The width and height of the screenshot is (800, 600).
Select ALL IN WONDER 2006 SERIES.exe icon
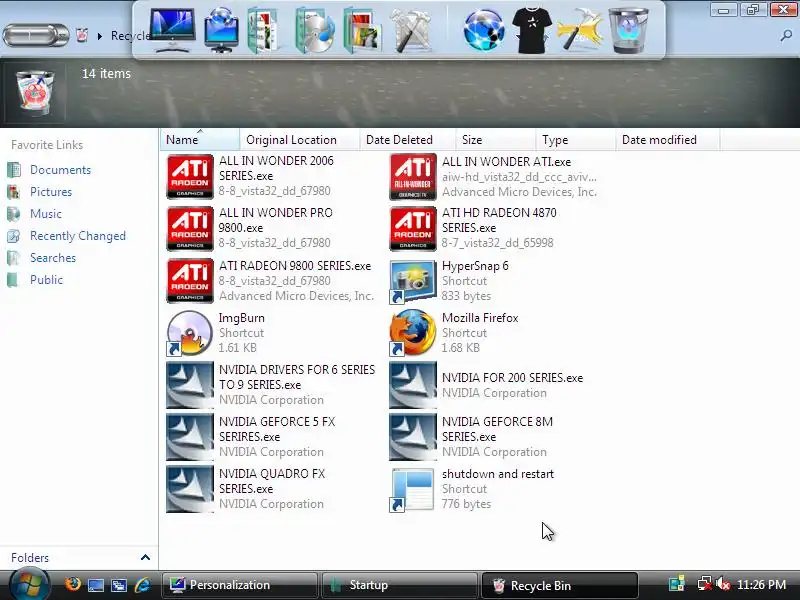(x=190, y=177)
